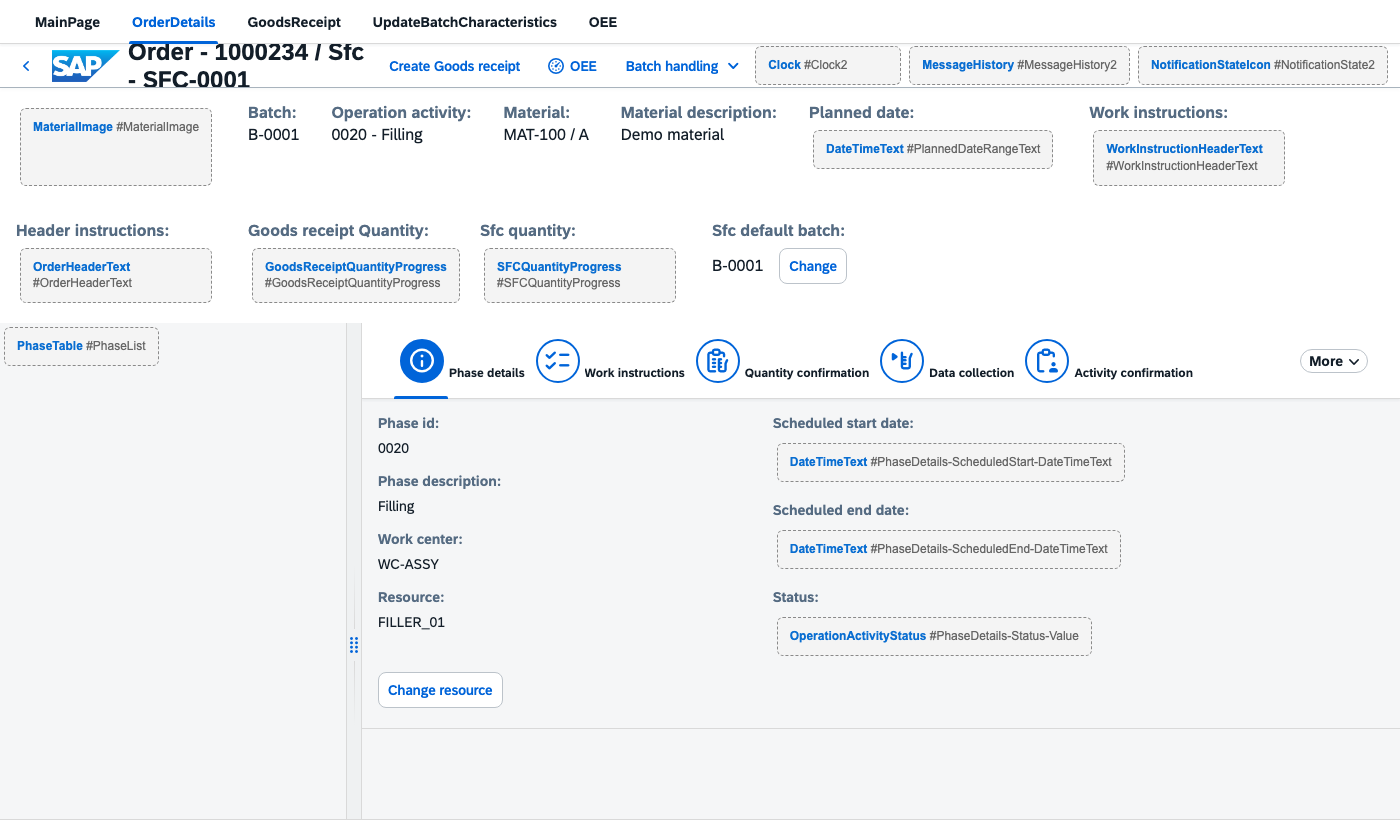Image resolution: width=1400 pixels, height=820 pixels.
Task: Click Create Goods receipt
Action: point(455,66)
